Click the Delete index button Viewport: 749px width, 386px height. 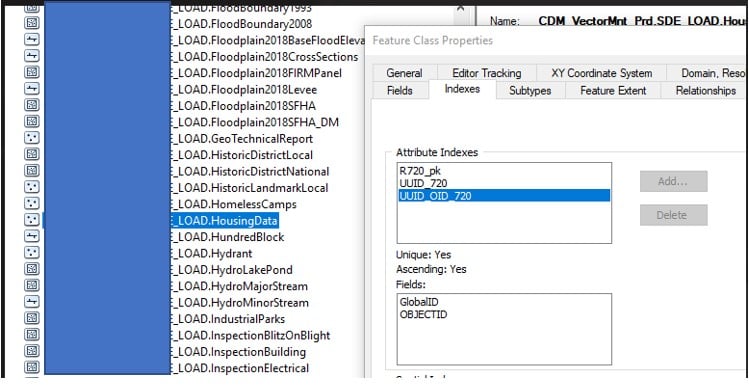(674, 215)
